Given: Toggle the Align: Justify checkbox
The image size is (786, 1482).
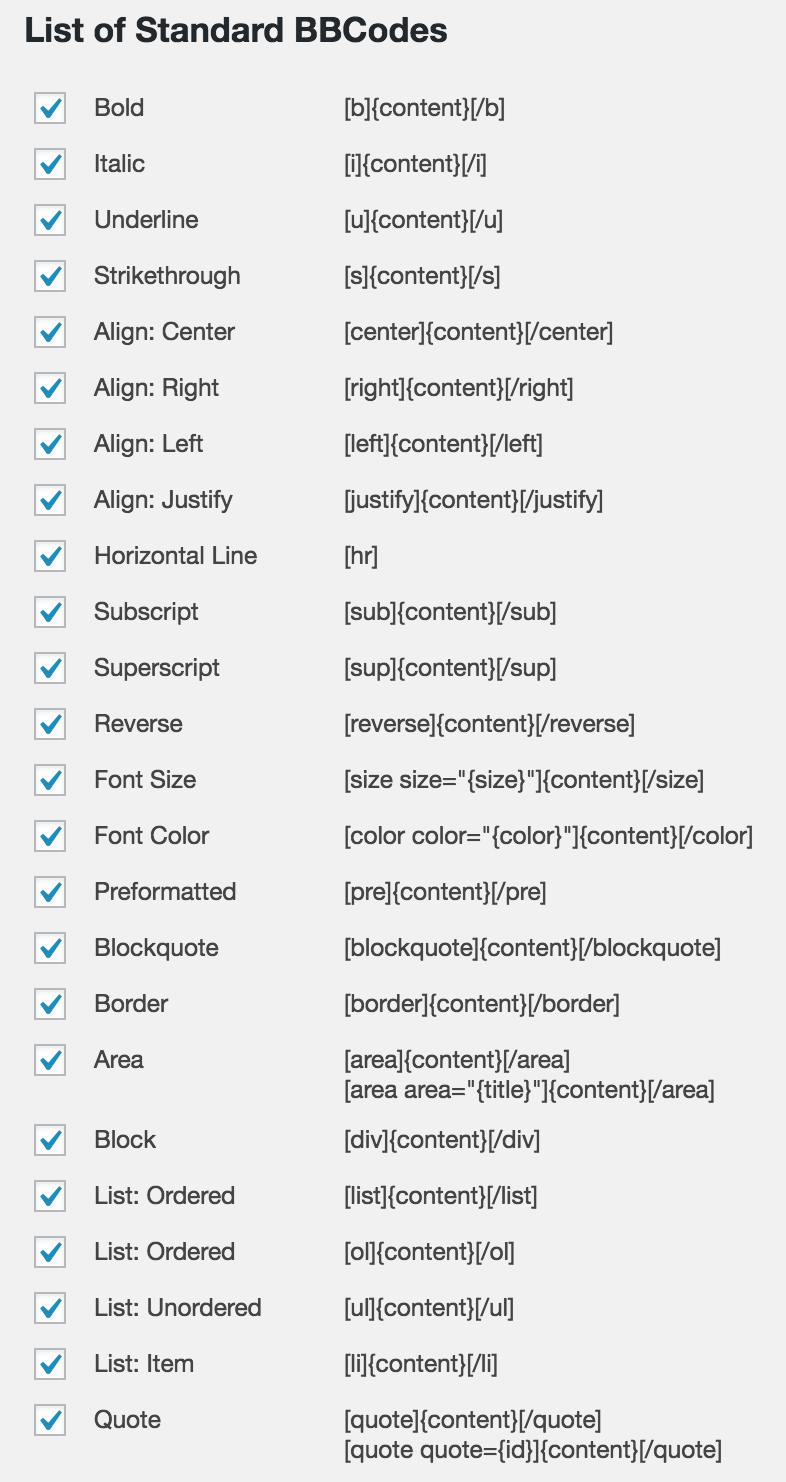Looking at the screenshot, I should pyautogui.click(x=50, y=500).
